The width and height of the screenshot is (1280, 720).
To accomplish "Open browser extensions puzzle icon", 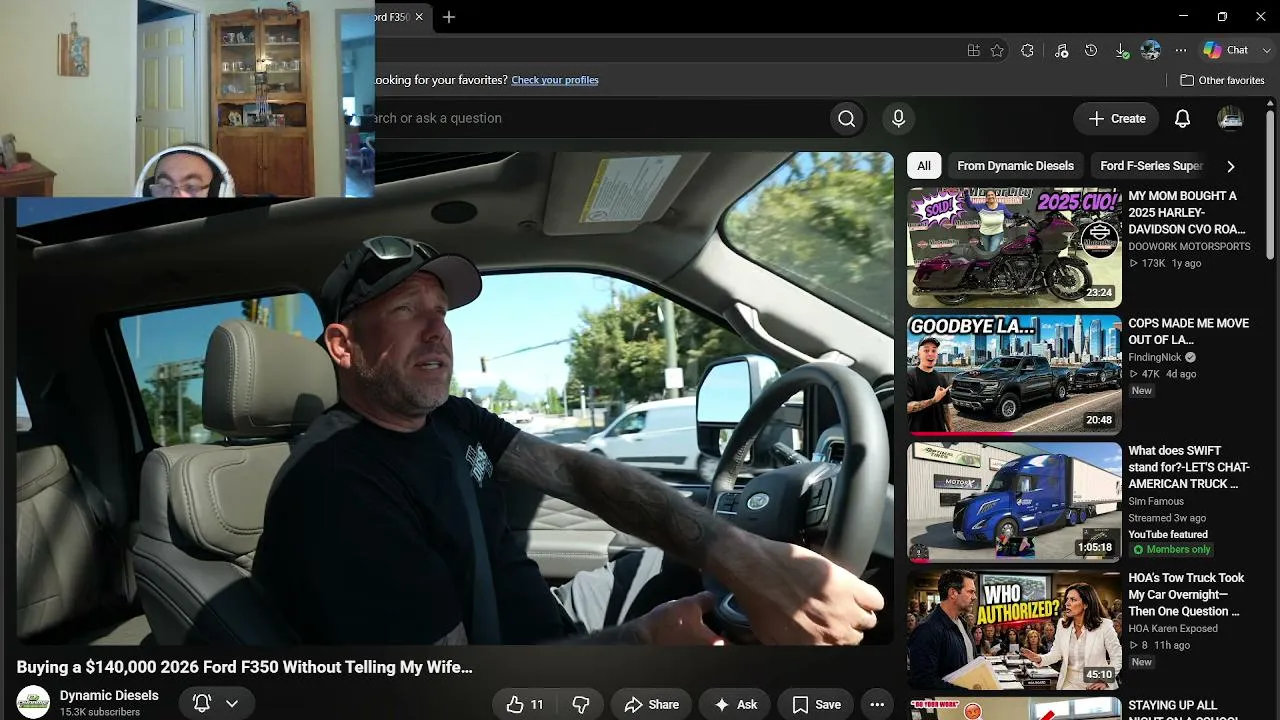I will [x=1027, y=50].
